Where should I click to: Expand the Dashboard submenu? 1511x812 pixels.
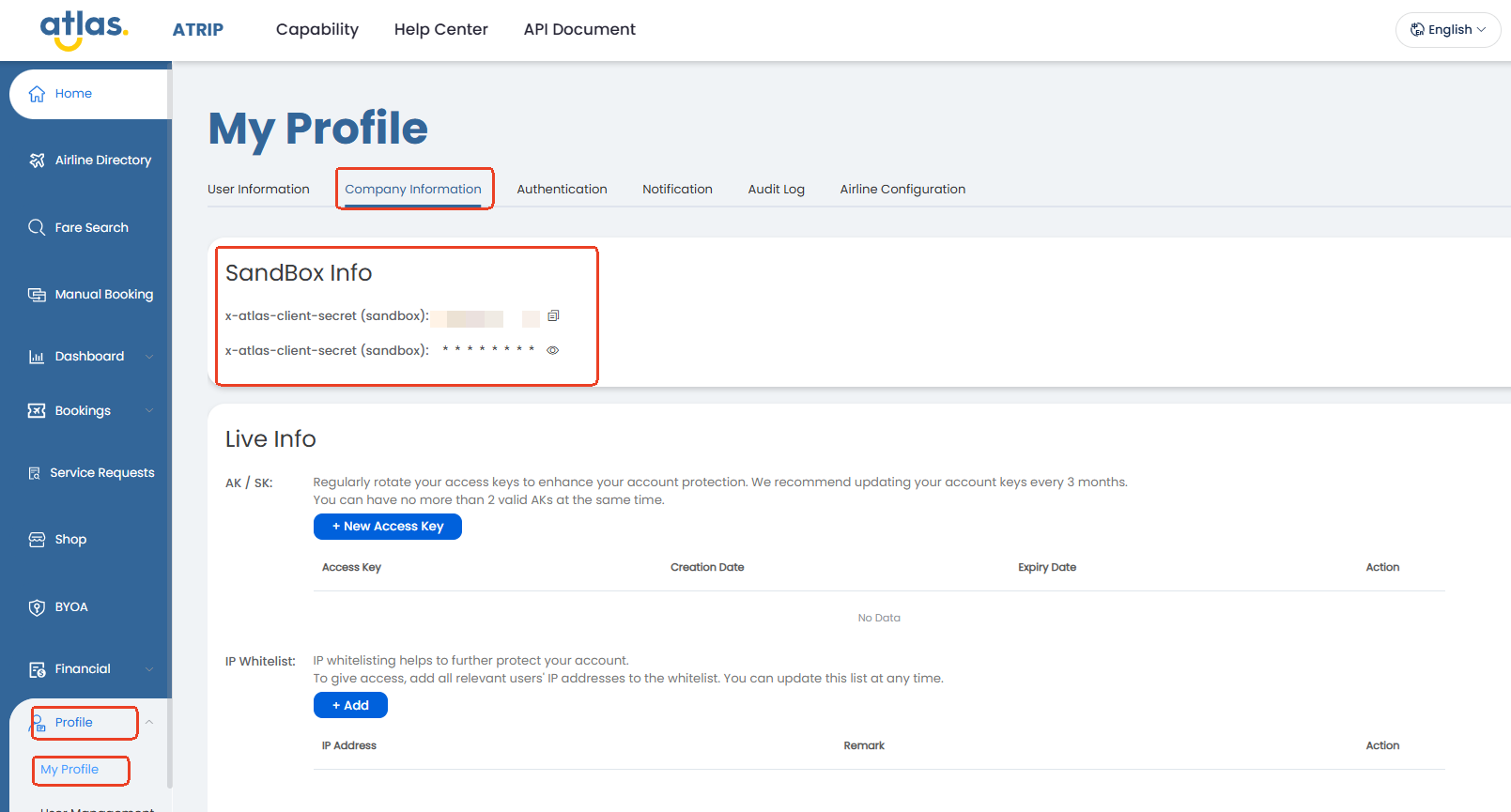148,357
